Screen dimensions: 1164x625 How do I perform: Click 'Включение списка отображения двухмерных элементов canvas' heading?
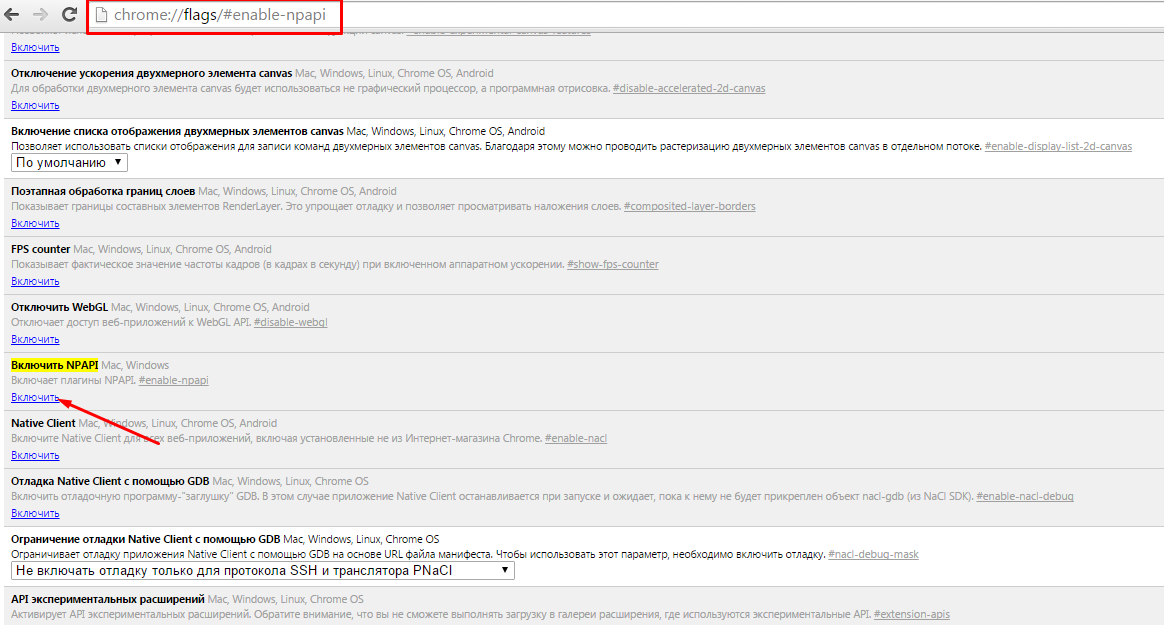tap(177, 131)
